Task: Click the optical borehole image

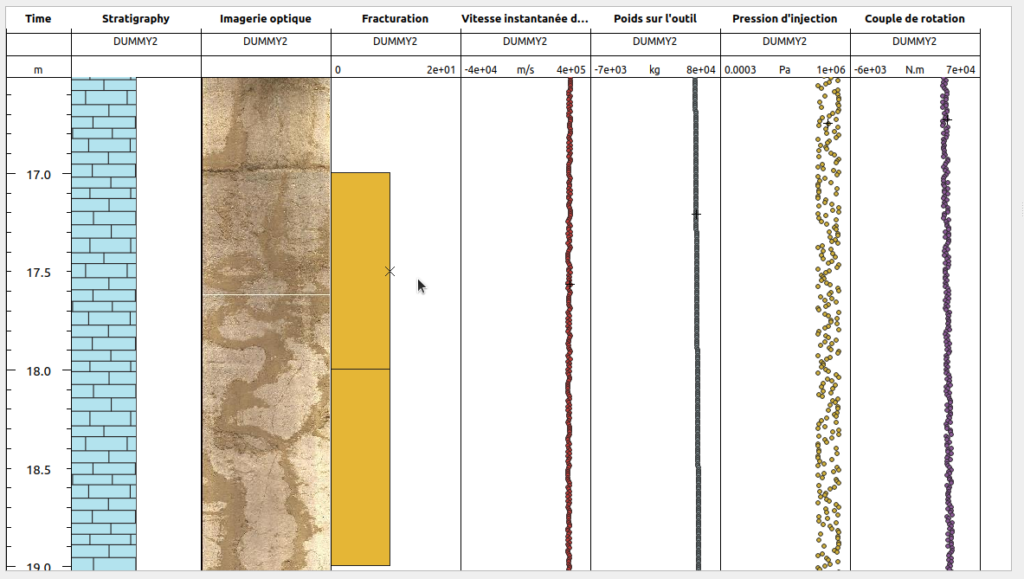Action: 266,324
